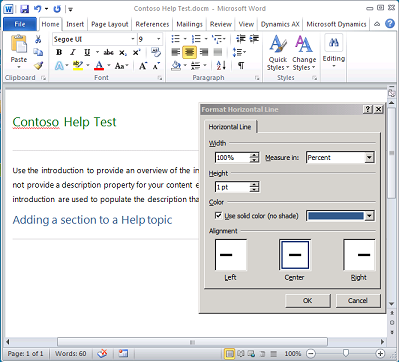Click the Bullets list icon

(x=176, y=39)
